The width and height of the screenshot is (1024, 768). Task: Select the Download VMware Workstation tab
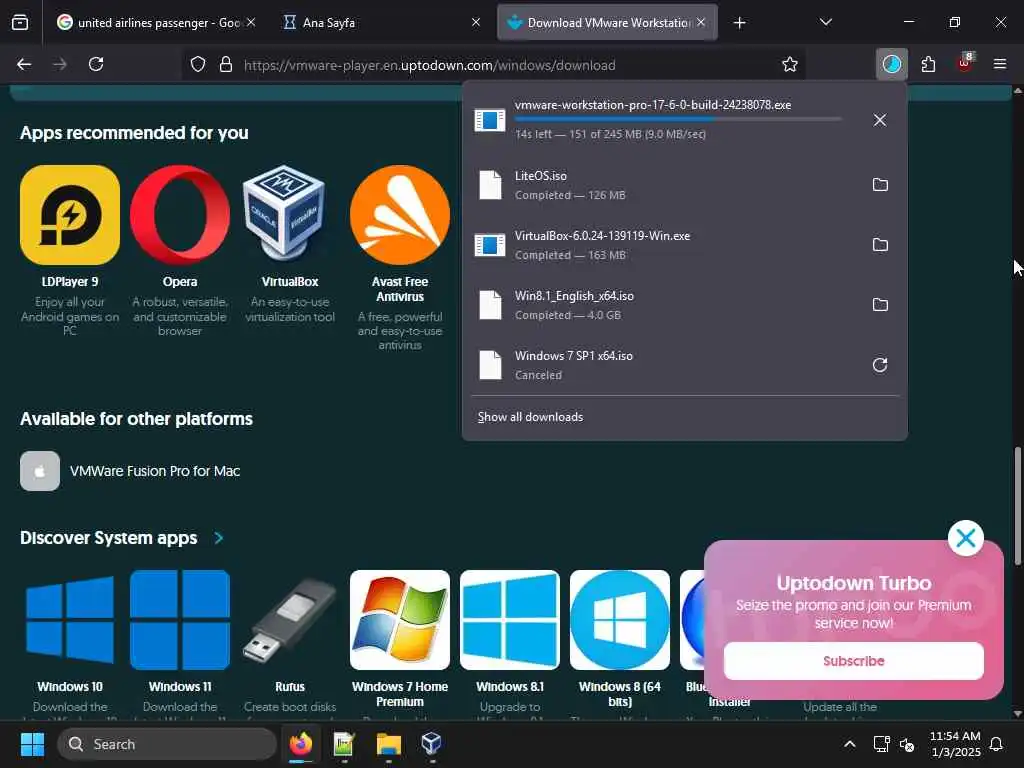(x=607, y=23)
